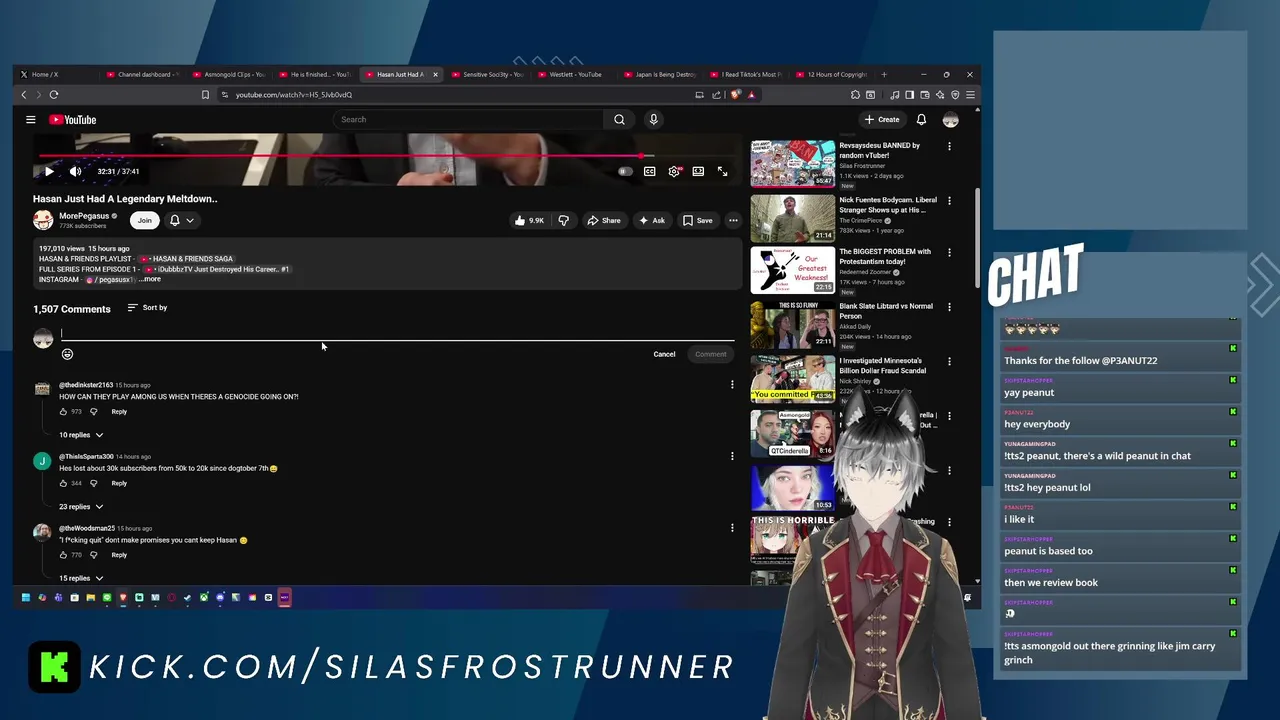Cancel the comment draft
The width and height of the screenshot is (1280, 720).
(664, 354)
